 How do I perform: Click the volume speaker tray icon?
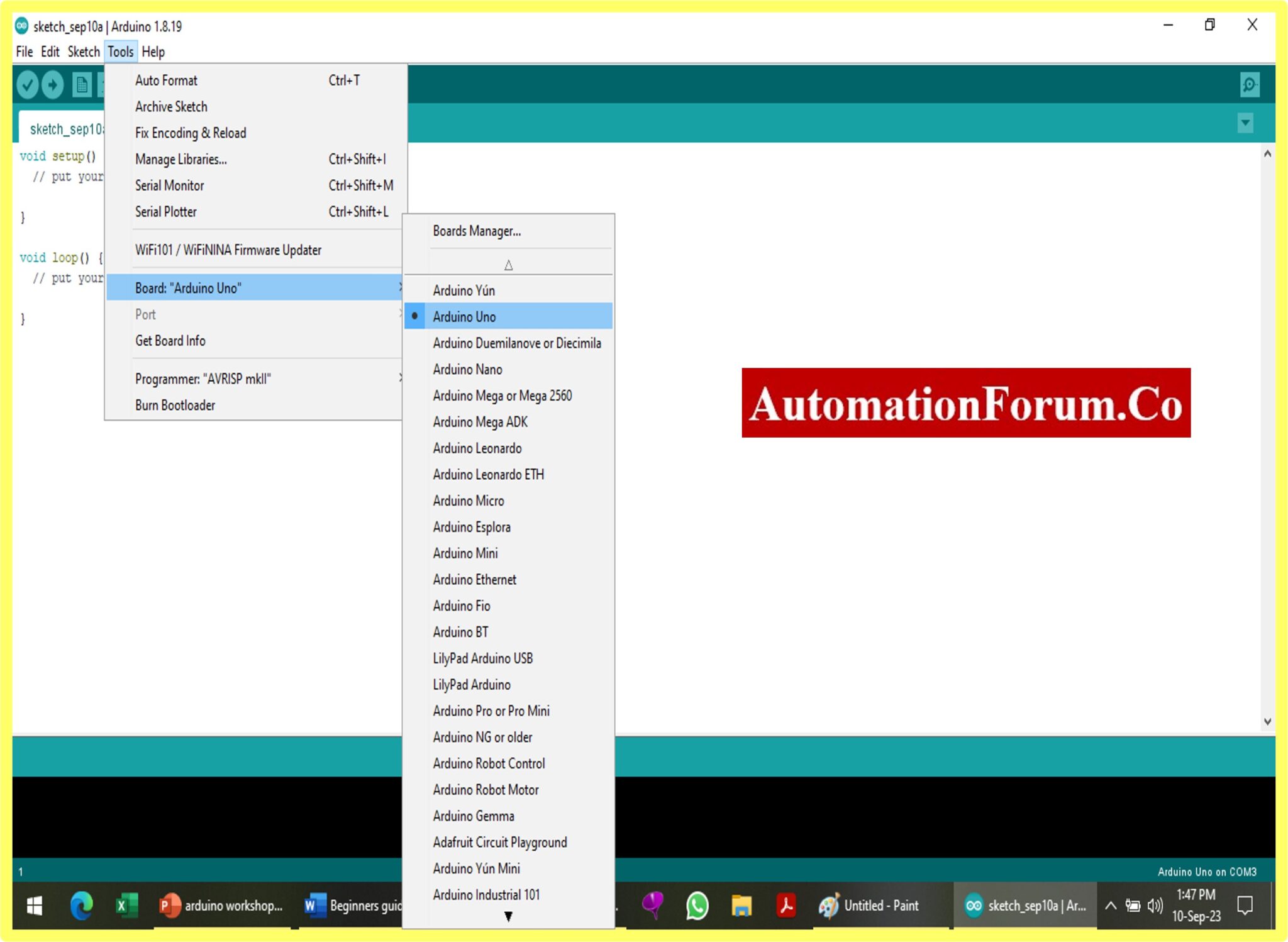(1155, 906)
